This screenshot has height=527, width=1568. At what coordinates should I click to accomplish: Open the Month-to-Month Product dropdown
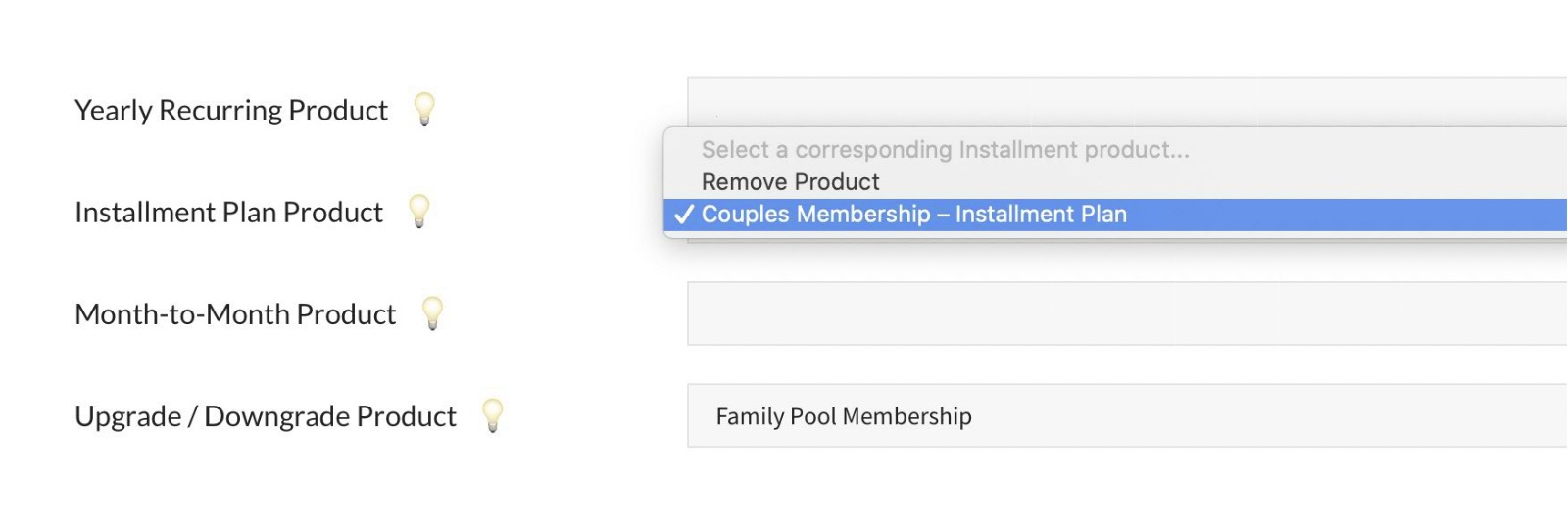coord(1127,313)
